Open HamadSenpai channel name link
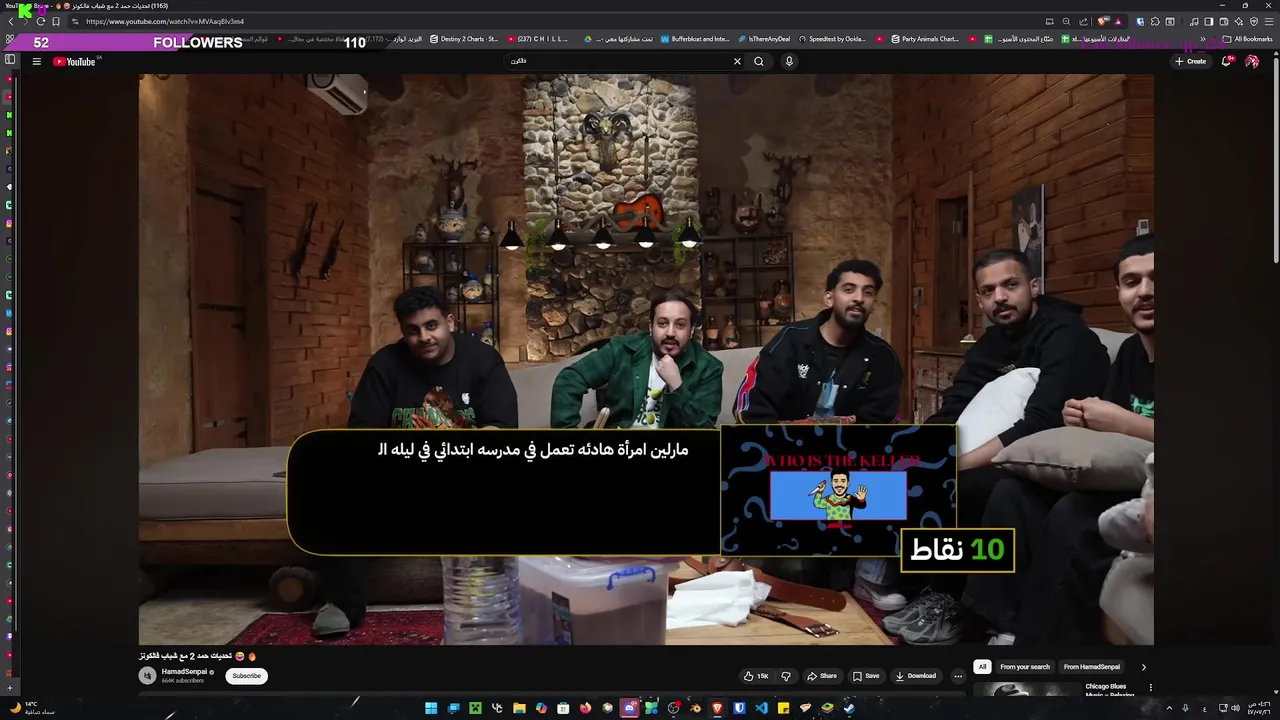This screenshot has width=1280, height=720. pos(184,672)
